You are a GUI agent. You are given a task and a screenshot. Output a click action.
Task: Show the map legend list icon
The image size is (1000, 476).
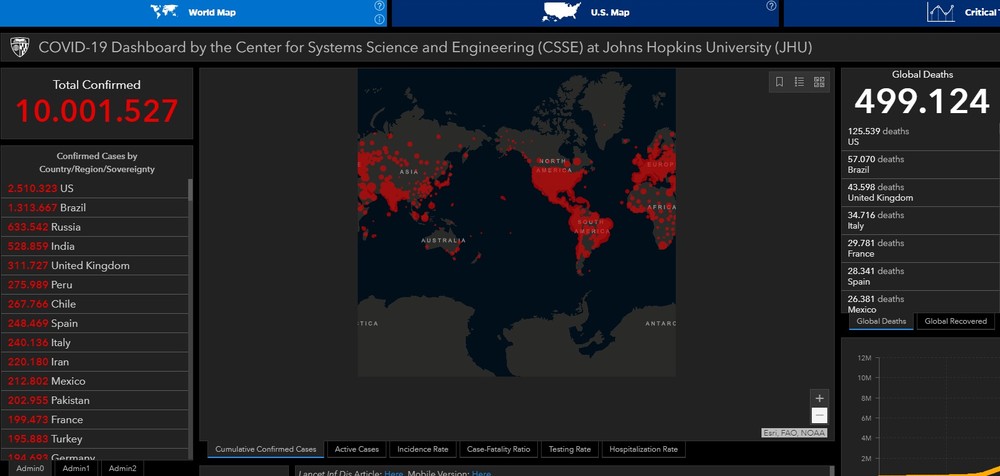coord(800,82)
